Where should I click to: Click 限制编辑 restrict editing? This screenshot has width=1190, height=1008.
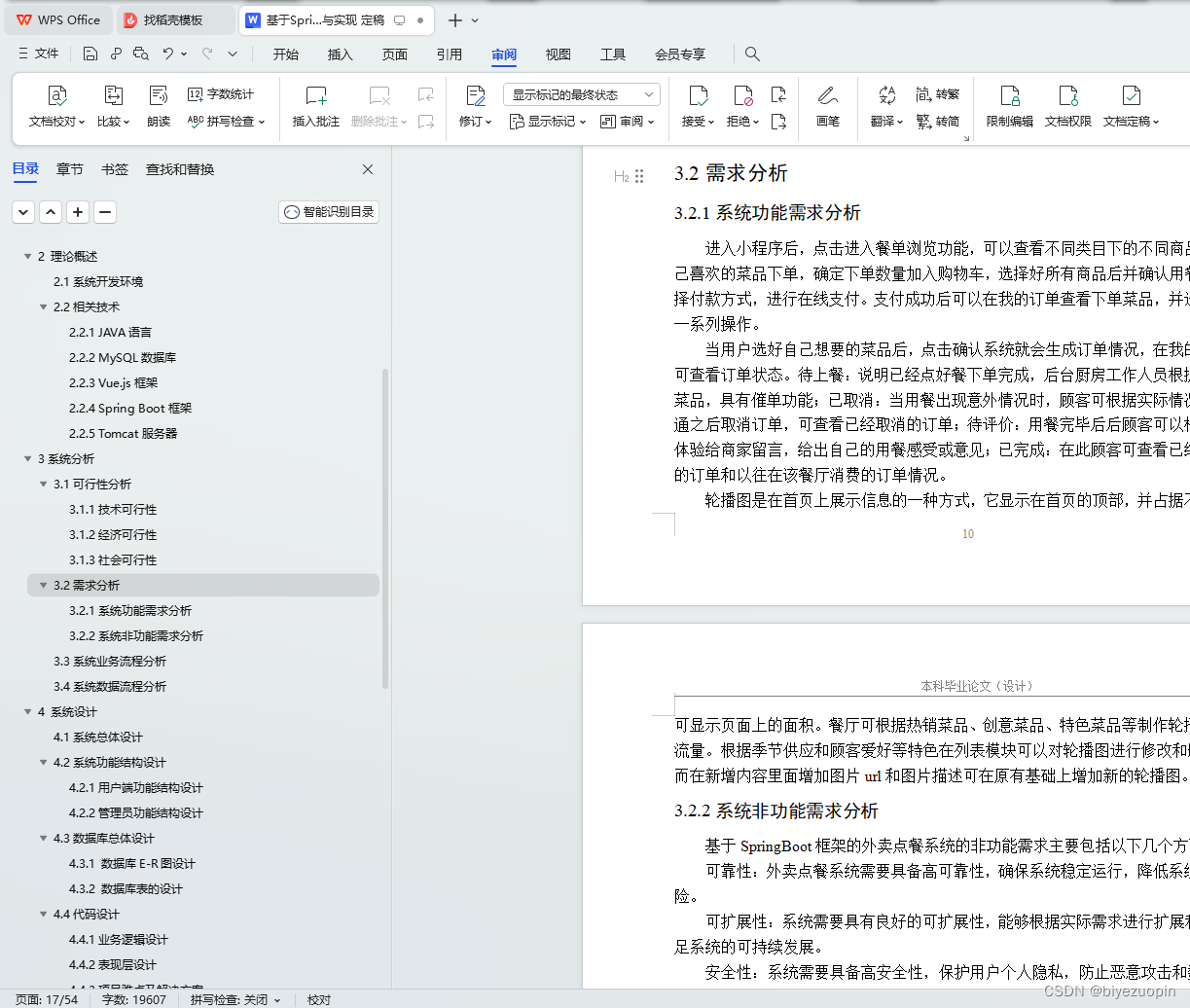click(x=1010, y=107)
